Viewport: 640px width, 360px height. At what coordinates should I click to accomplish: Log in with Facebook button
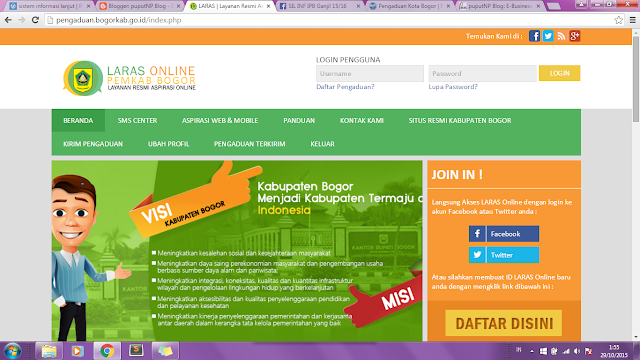coord(504,234)
